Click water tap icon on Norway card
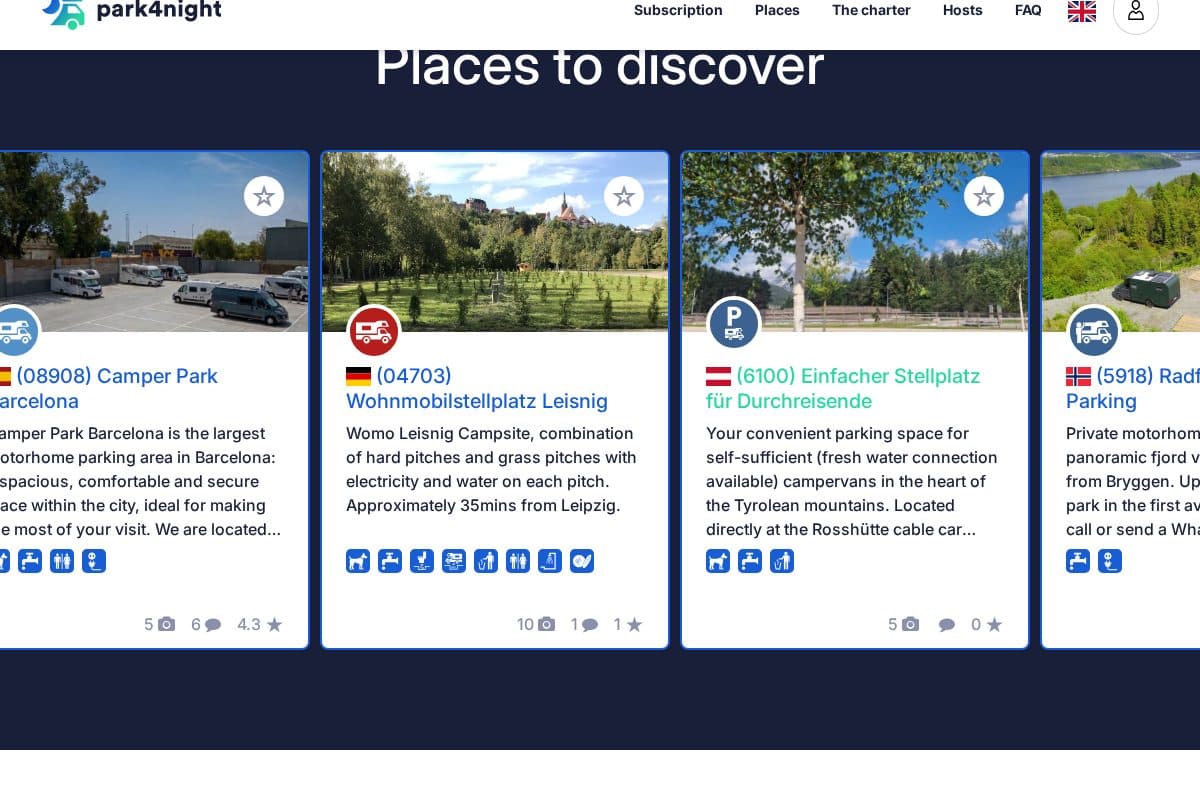Screen dimensions: 1200x800 point(1078,561)
